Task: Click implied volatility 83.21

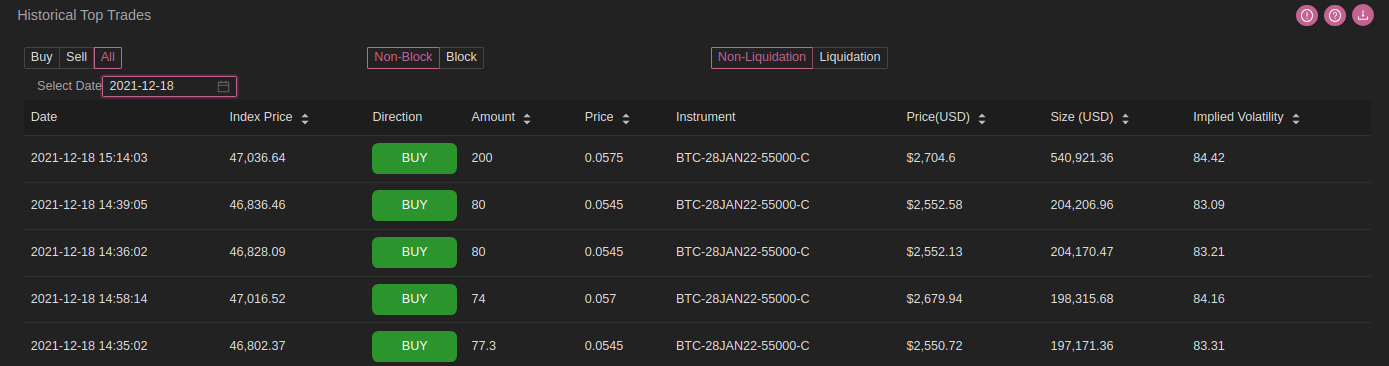Action: [1209, 252]
